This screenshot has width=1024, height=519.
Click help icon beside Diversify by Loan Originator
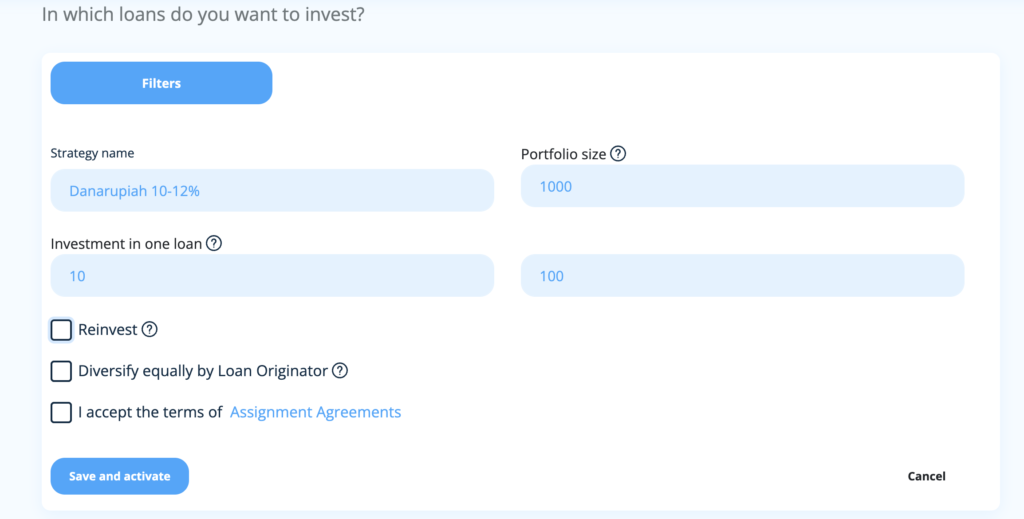[x=340, y=371]
